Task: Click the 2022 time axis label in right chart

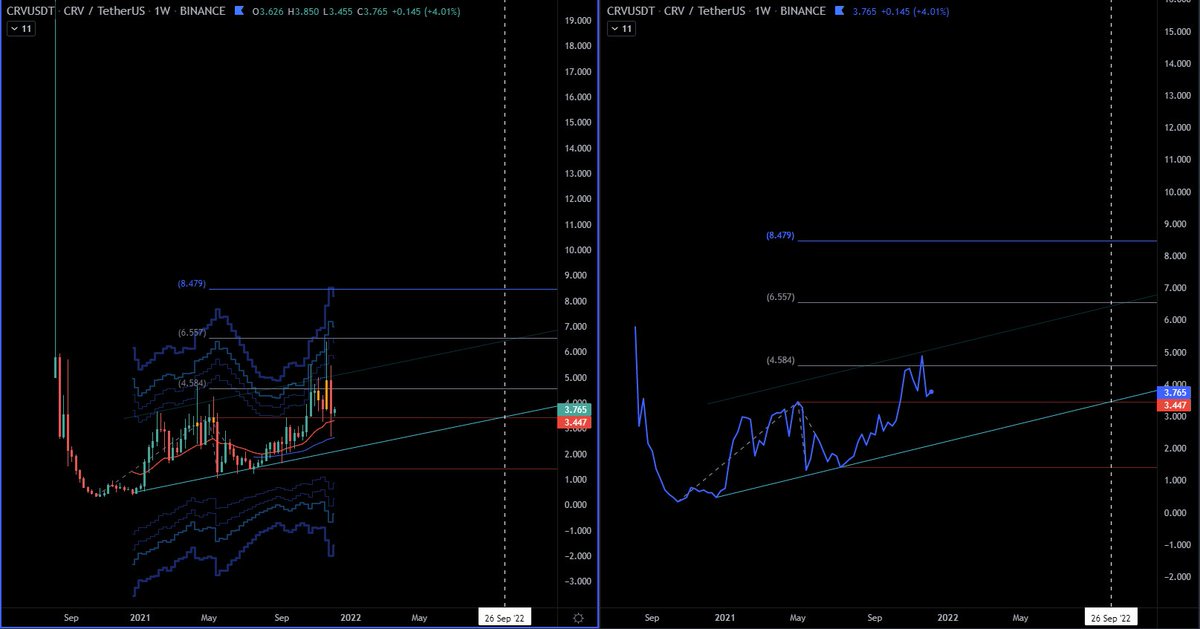Action: click(x=946, y=618)
